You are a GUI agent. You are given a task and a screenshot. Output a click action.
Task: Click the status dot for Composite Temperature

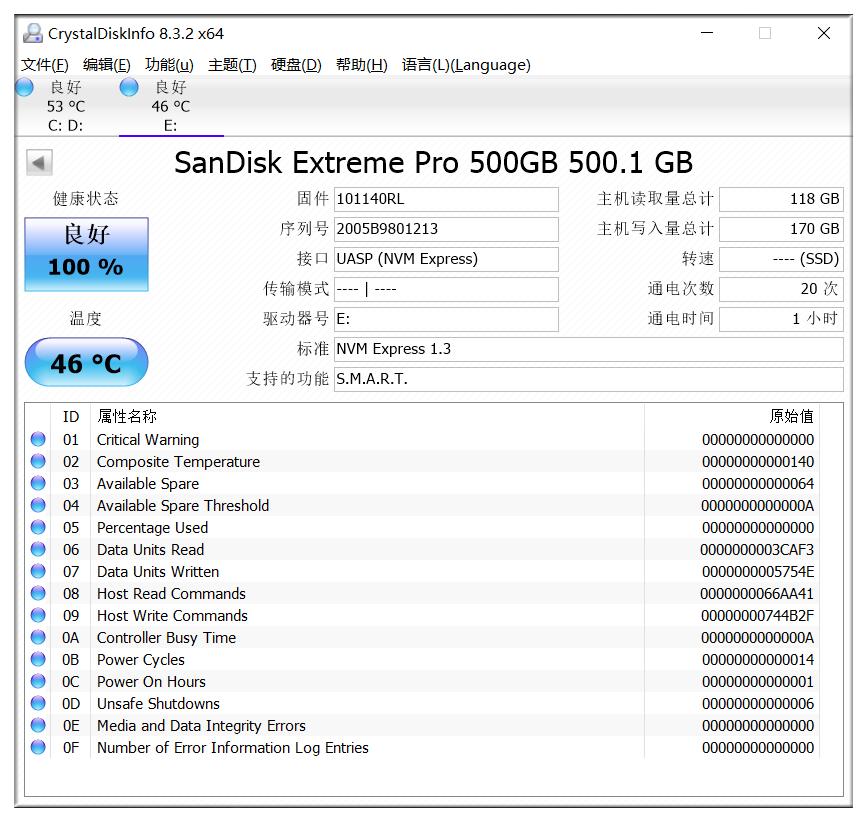click(x=38, y=461)
